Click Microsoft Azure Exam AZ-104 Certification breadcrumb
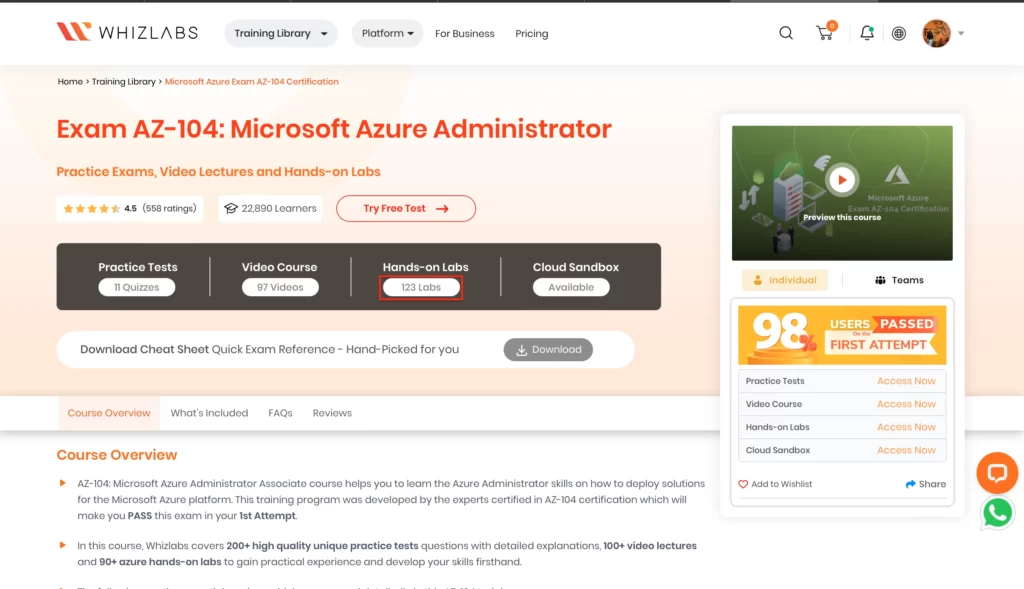Screen dimensions: 1024x589 [x=251, y=82]
